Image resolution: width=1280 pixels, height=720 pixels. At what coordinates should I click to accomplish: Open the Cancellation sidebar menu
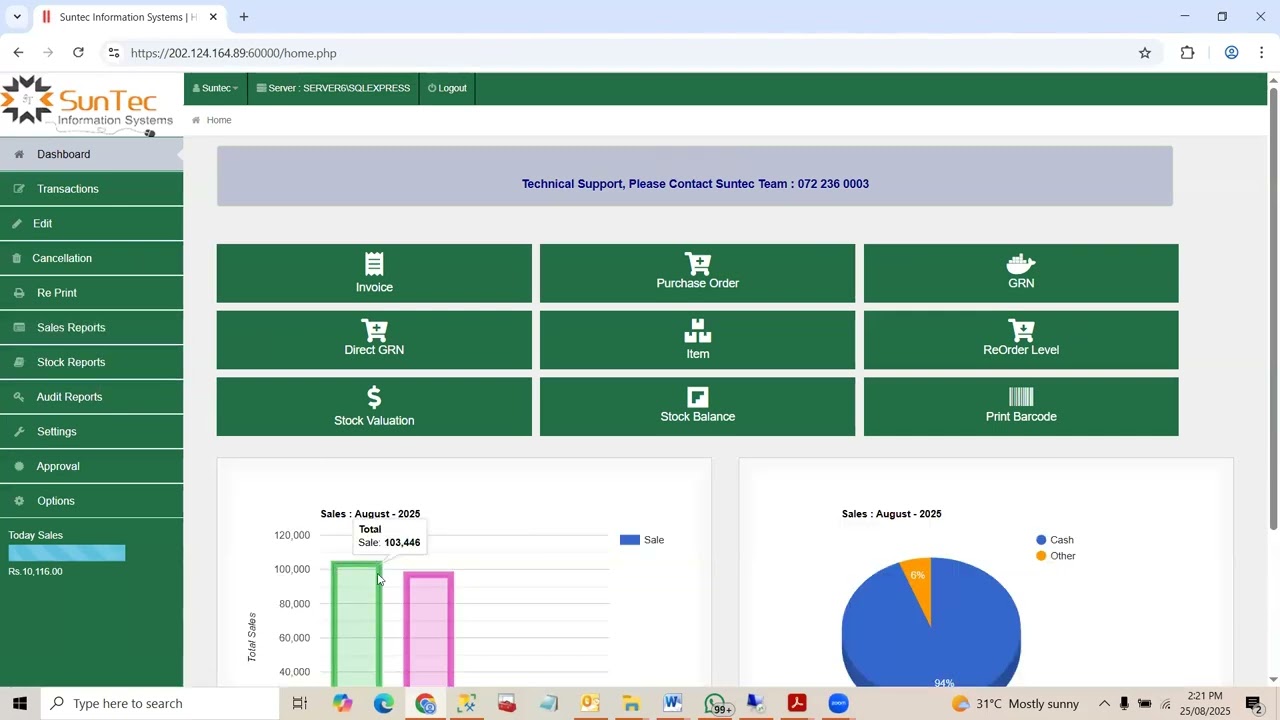click(91, 258)
